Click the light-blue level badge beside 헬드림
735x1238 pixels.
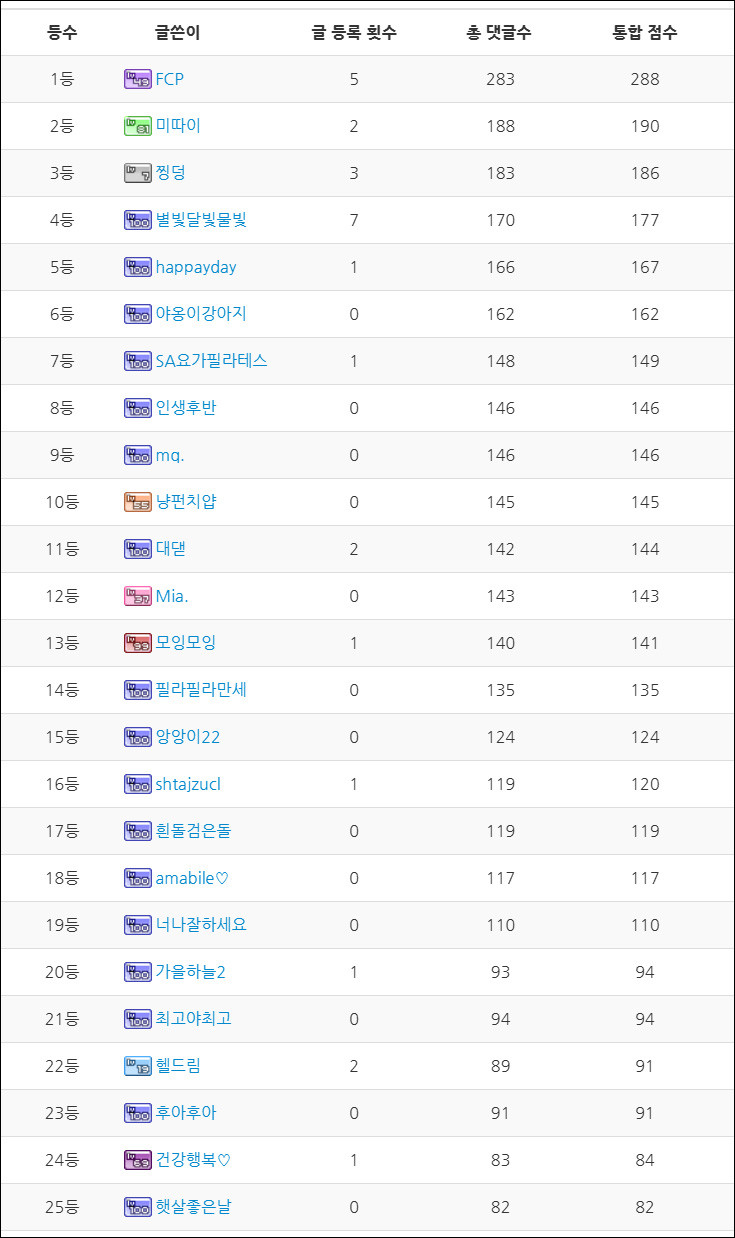click(137, 1066)
